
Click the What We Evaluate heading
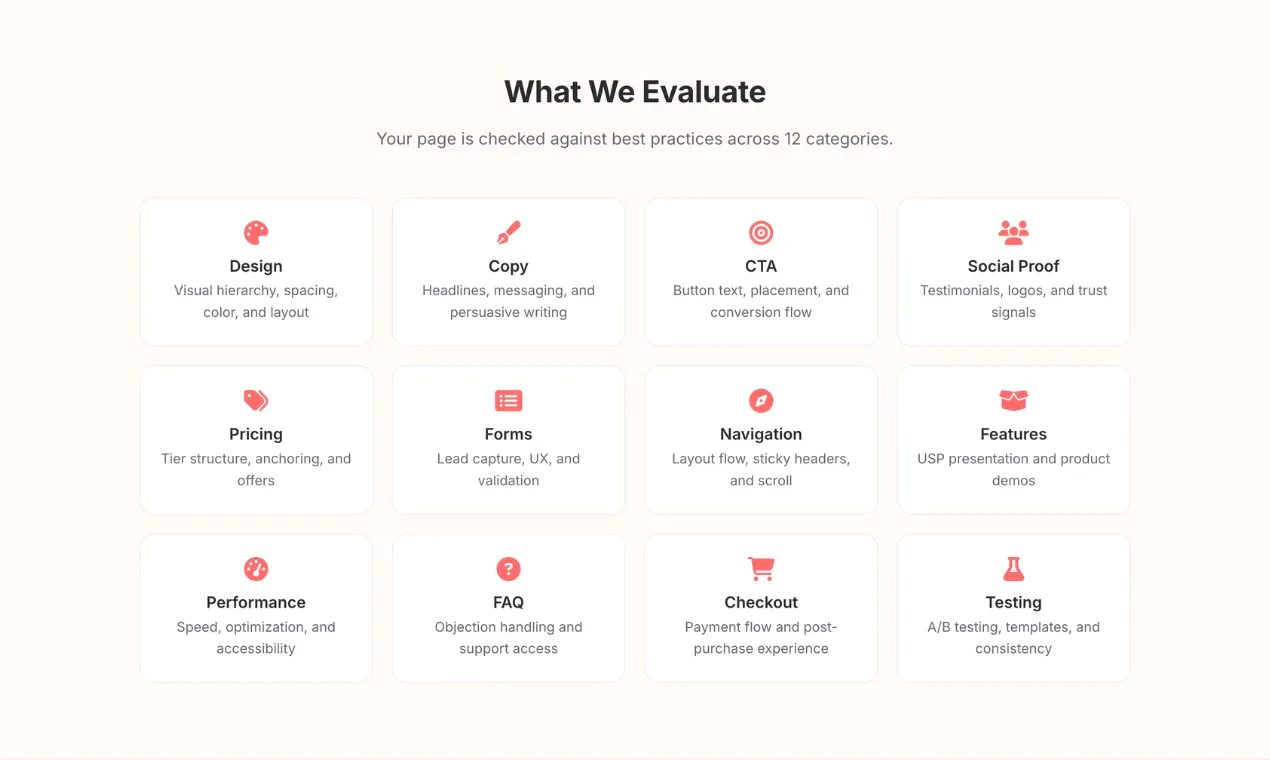(635, 91)
